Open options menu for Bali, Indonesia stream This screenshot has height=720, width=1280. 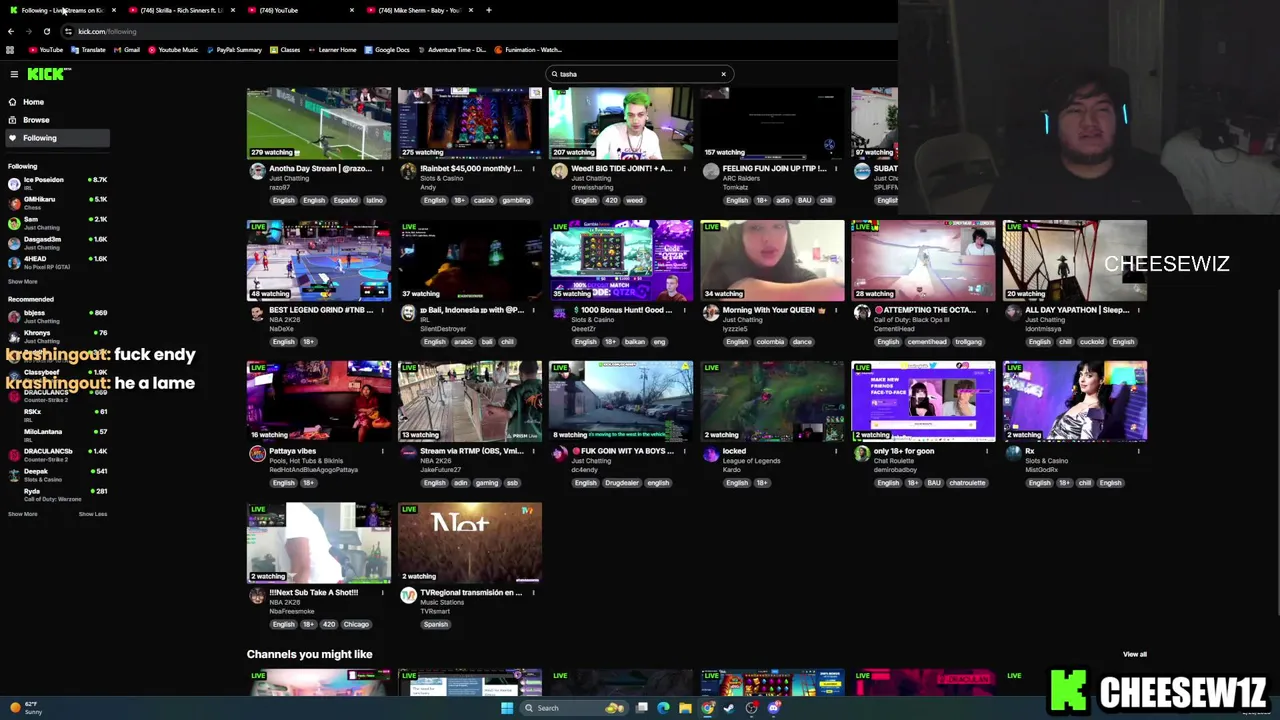click(x=533, y=310)
